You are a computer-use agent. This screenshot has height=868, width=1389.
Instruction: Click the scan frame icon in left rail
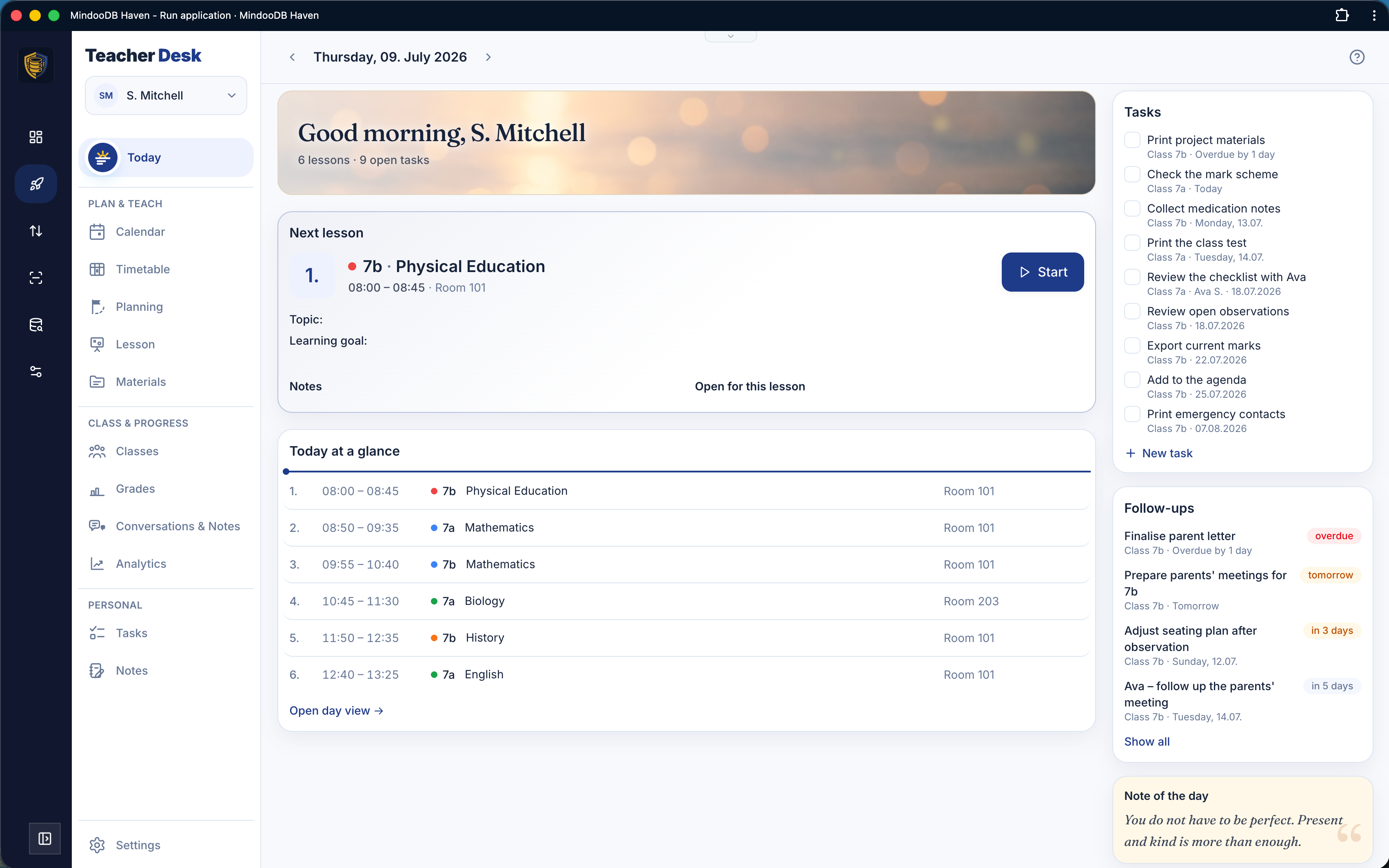[x=36, y=278]
